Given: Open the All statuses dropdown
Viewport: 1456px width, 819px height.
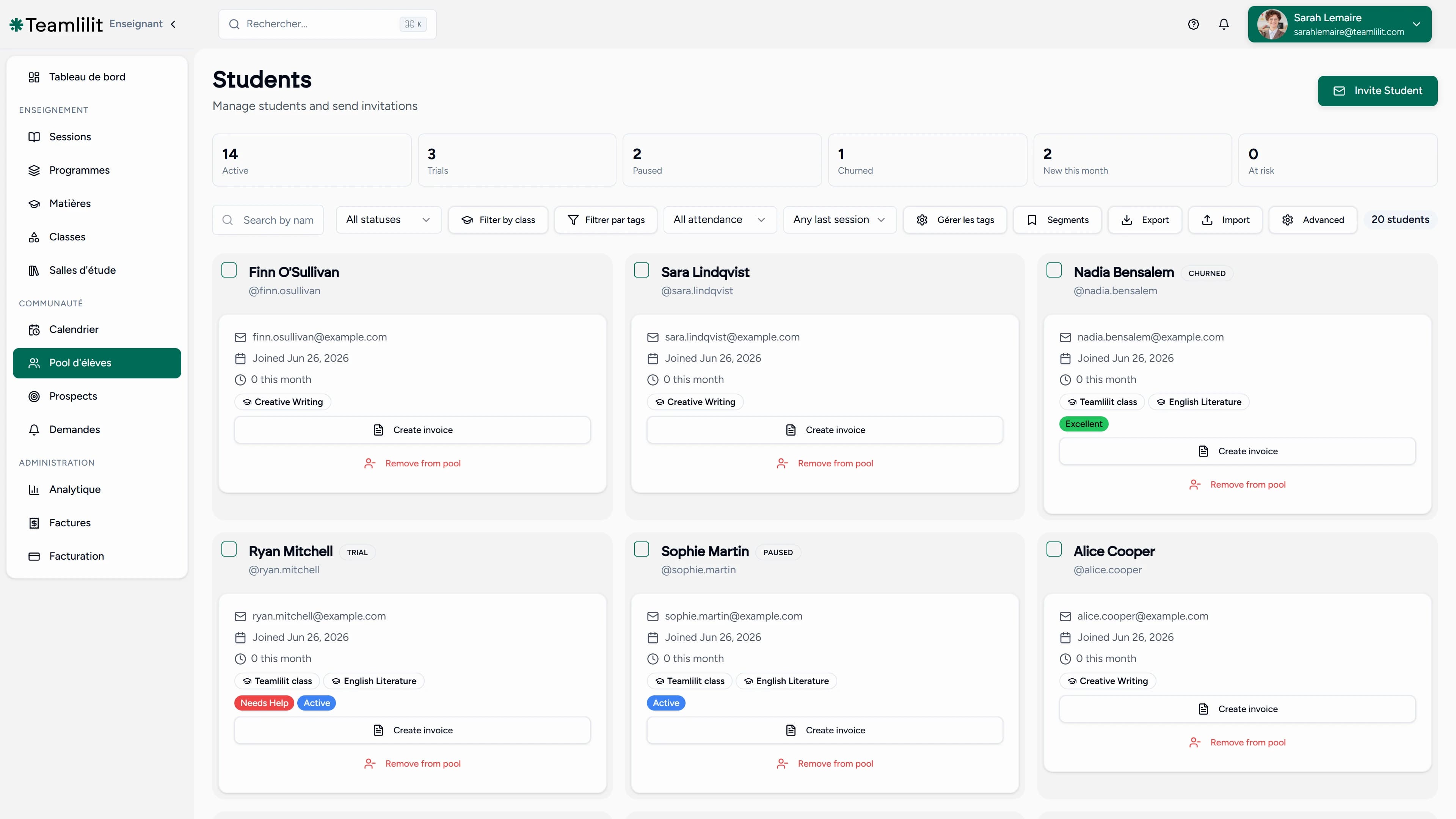Looking at the screenshot, I should coord(388,220).
